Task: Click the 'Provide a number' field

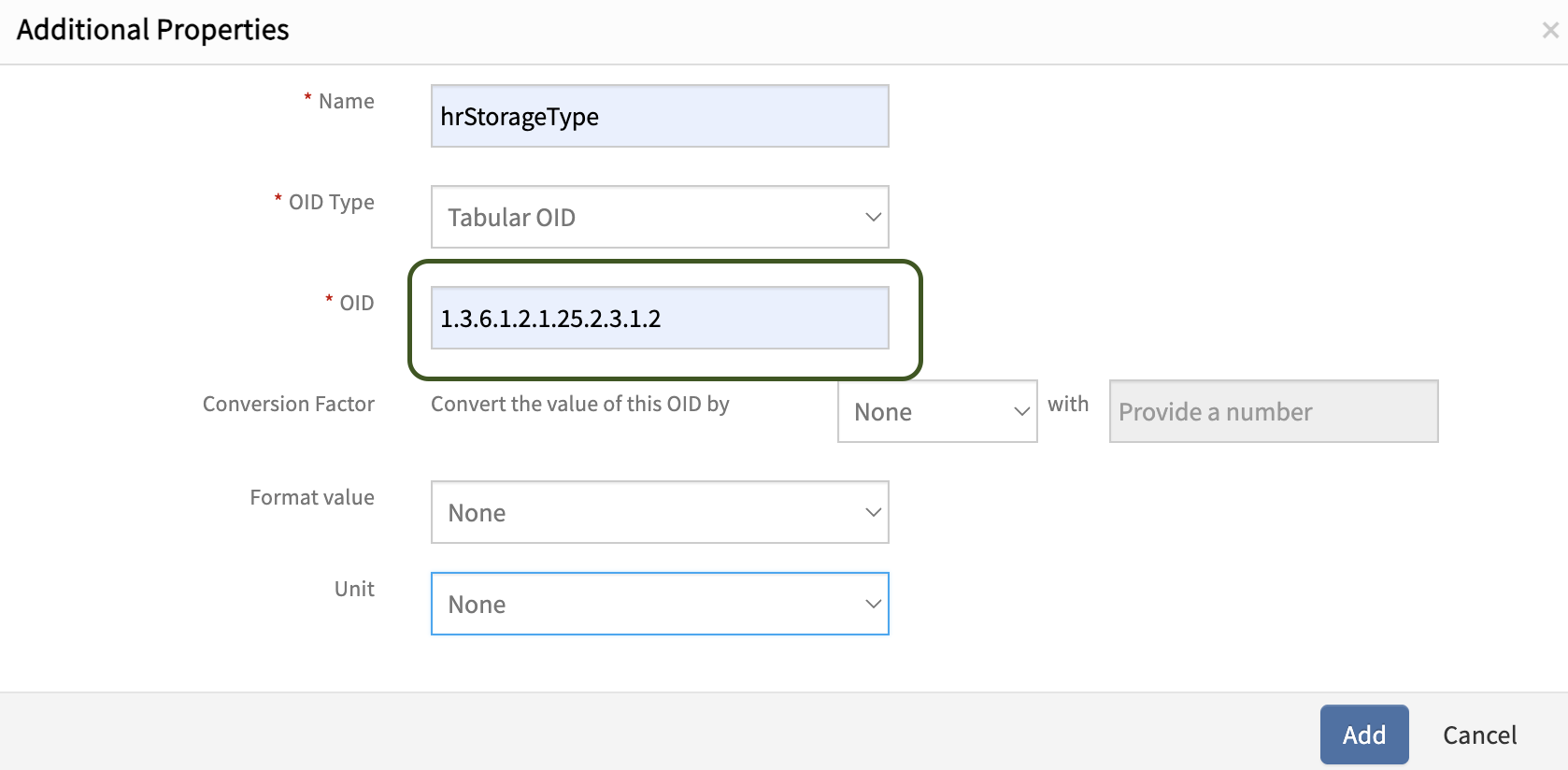Action: pyautogui.click(x=1273, y=411)
